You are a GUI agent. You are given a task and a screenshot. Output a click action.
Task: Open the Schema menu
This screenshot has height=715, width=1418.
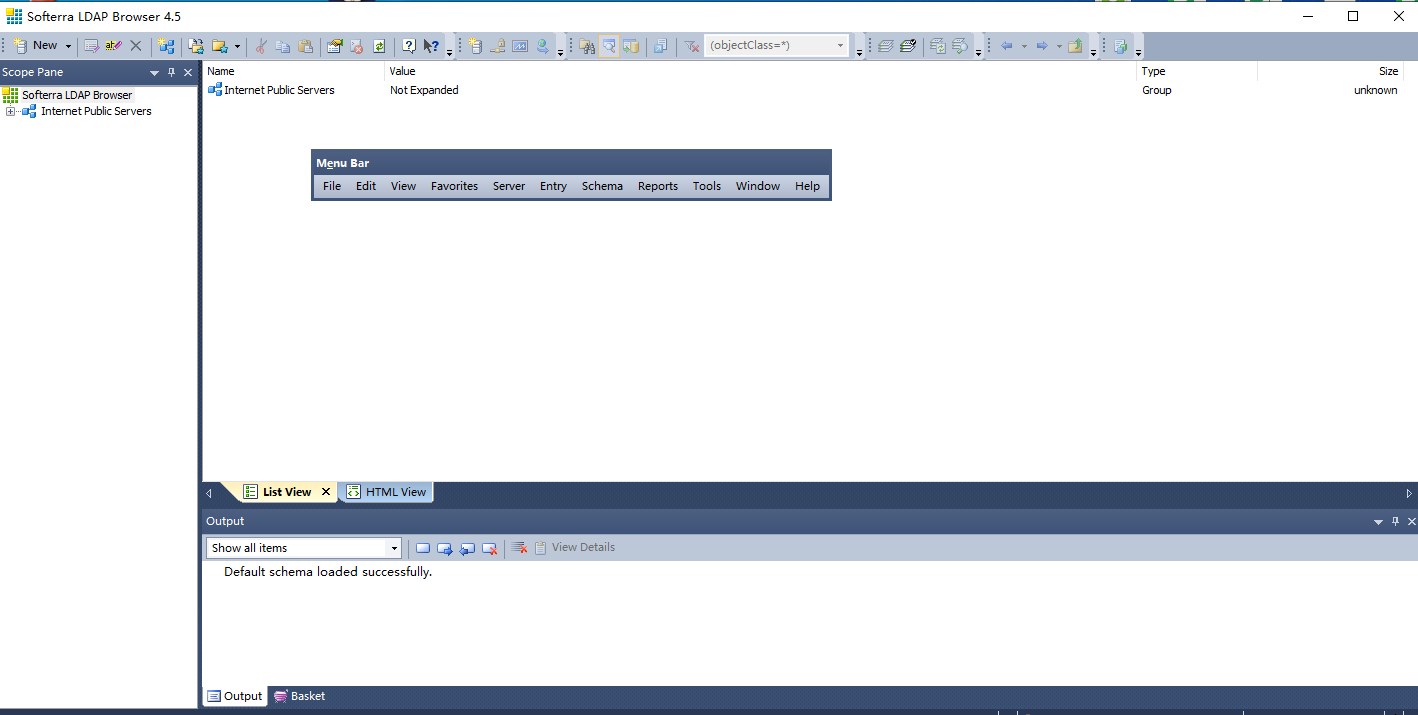click(x=602, y=186)
